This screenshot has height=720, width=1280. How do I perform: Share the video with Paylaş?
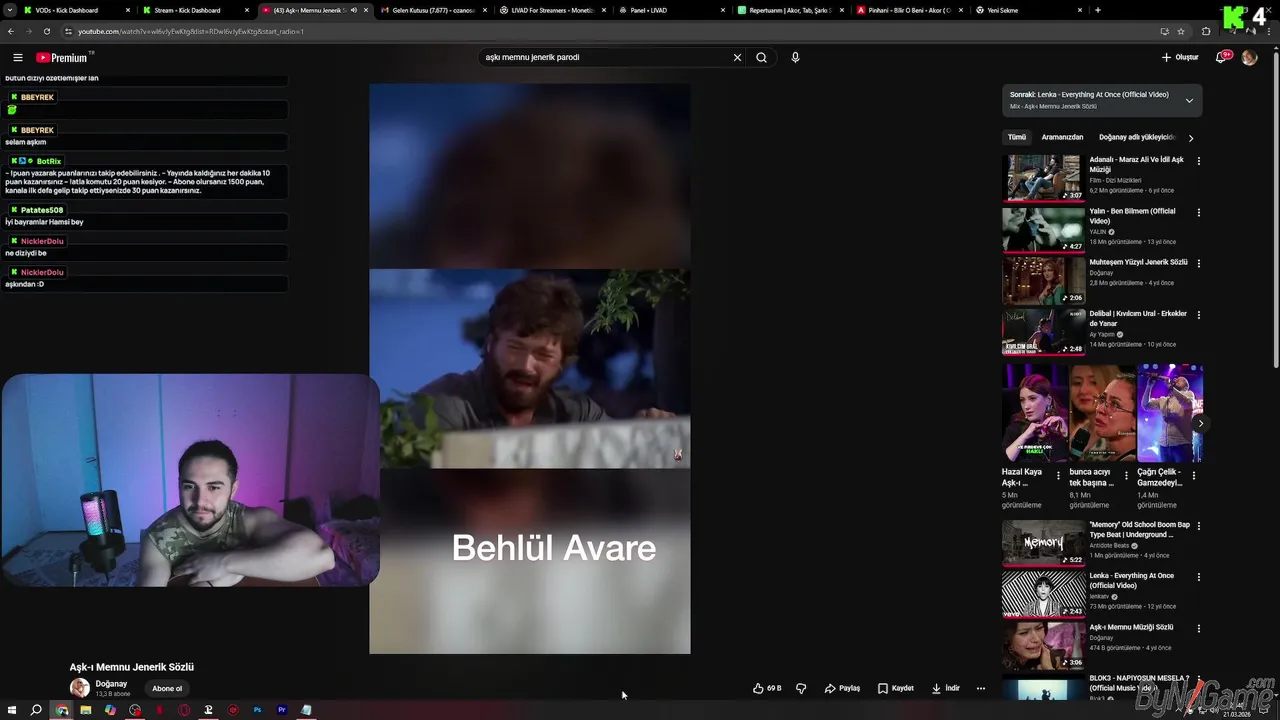[x=842, y=688]
